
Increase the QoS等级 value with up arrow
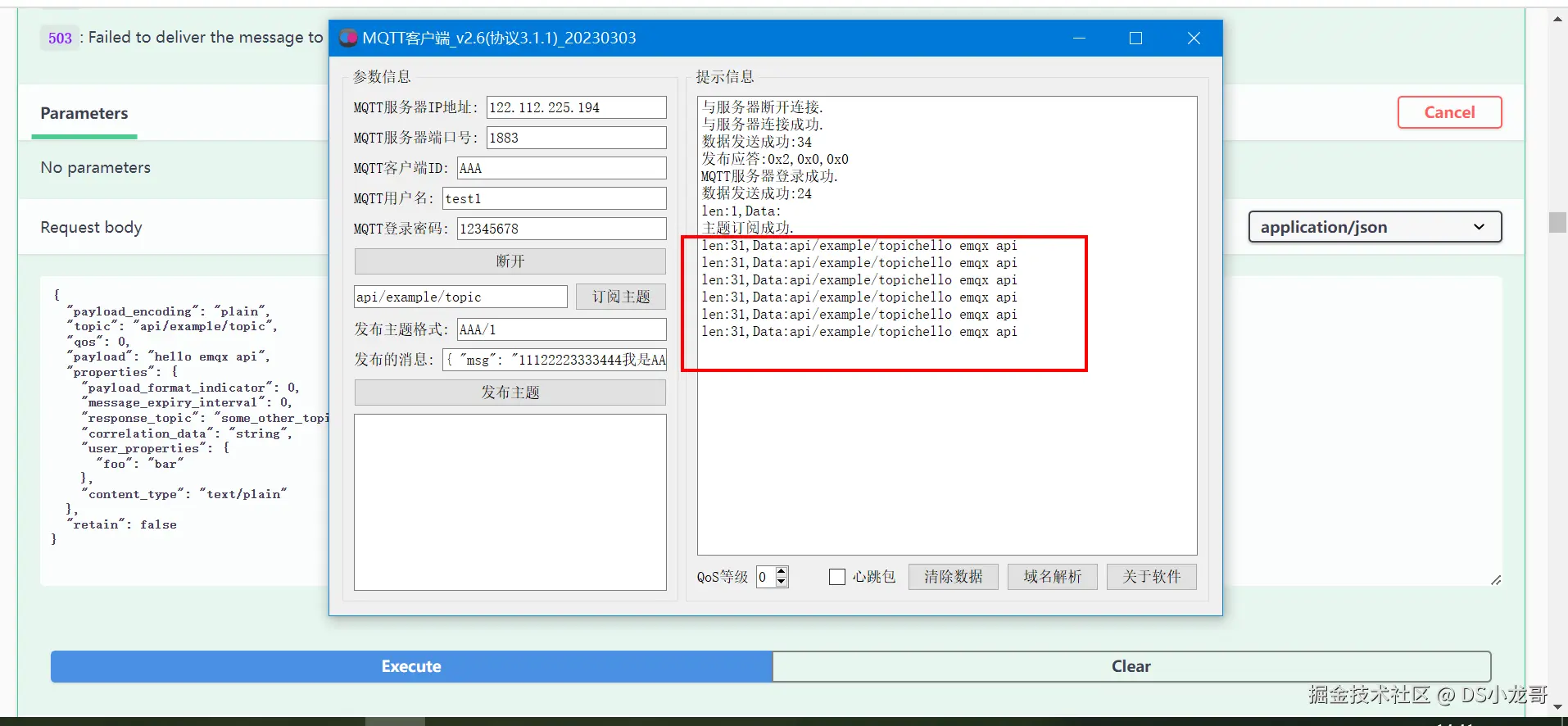tap(782, 571)
